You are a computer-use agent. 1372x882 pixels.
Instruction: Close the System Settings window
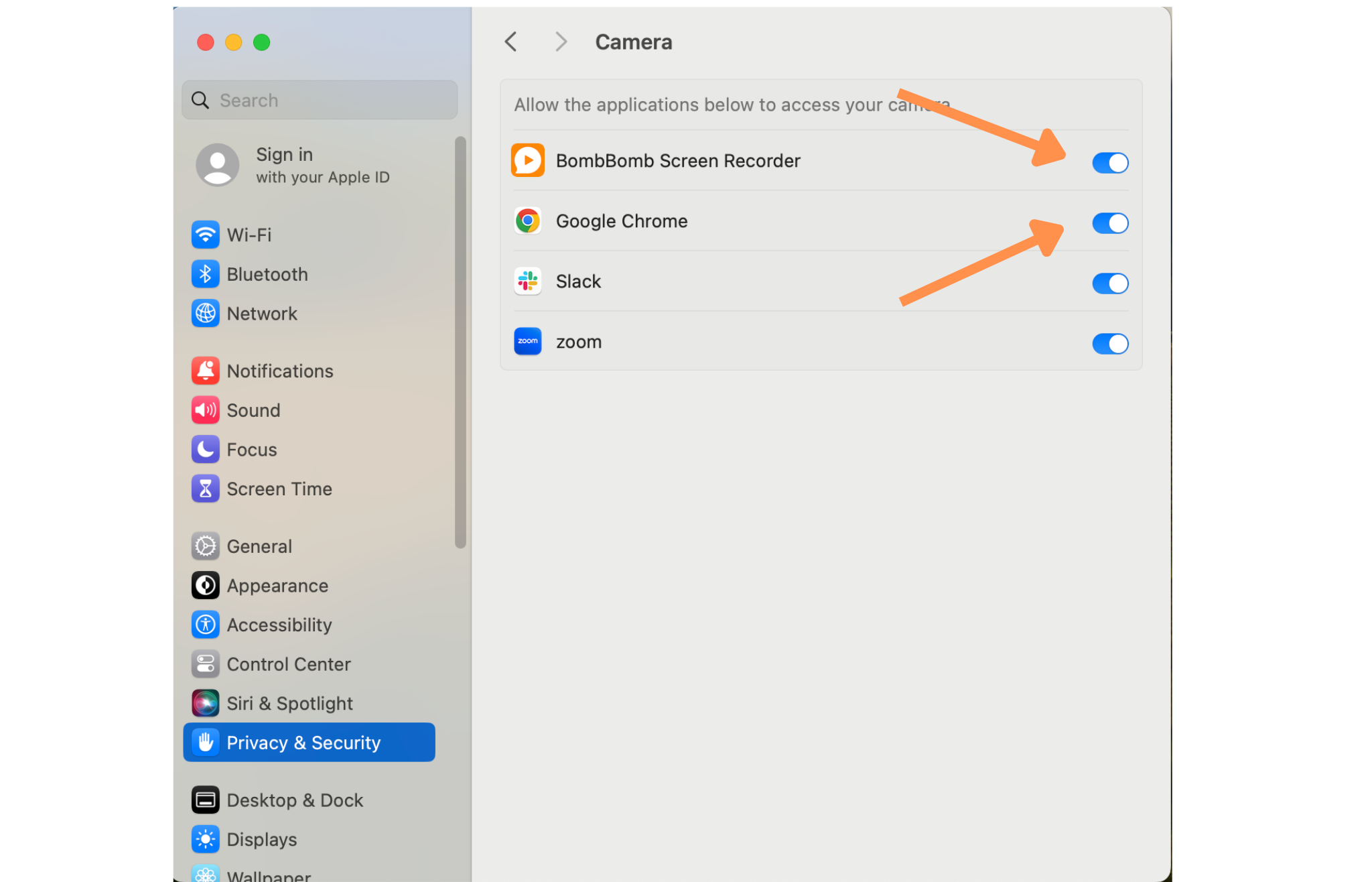coord(206,43)
